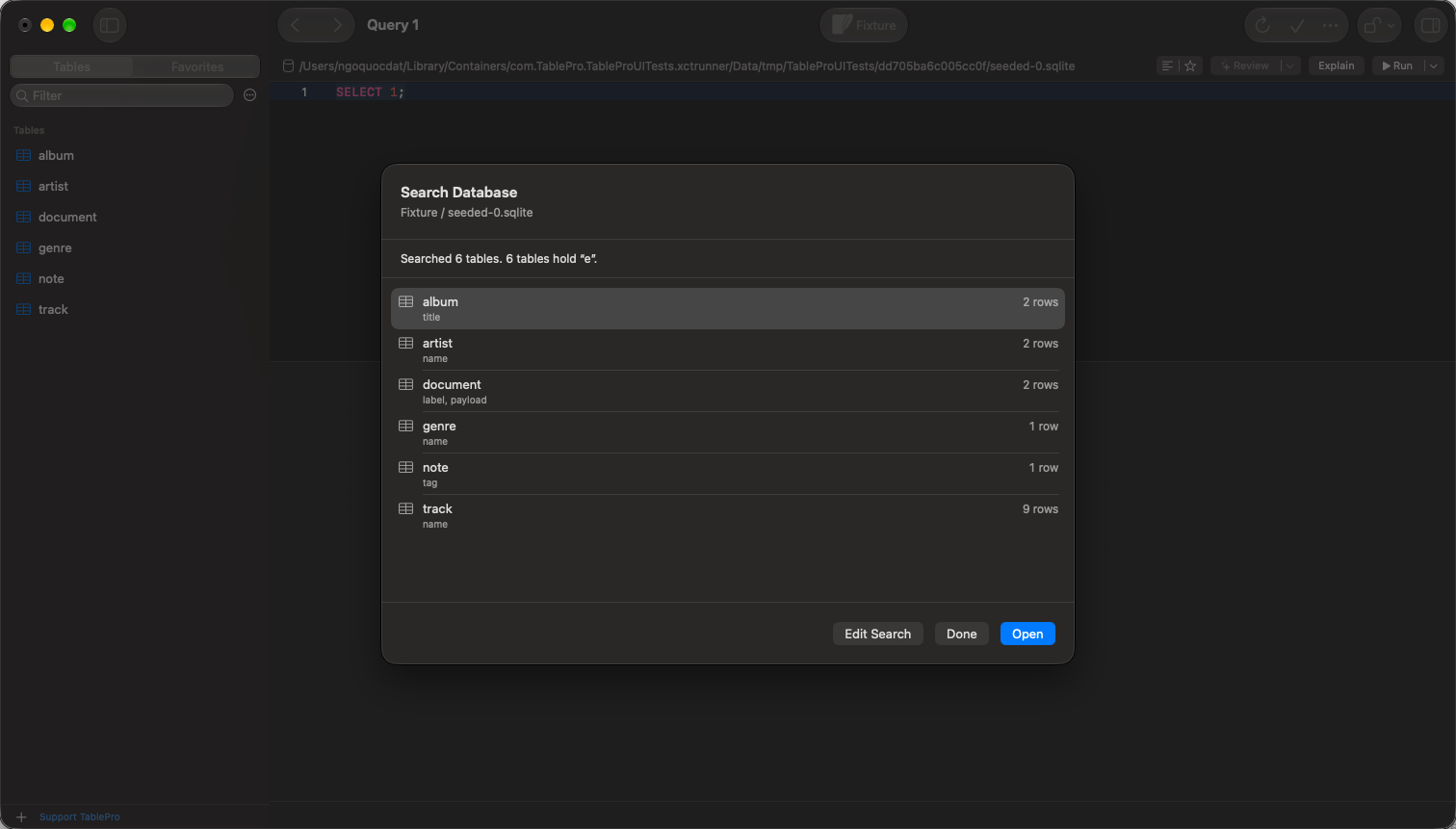The width and height of the screenshot is (1456, 829).
Task: Select the album result with 2 rows
Action: (x=728, y=308)
